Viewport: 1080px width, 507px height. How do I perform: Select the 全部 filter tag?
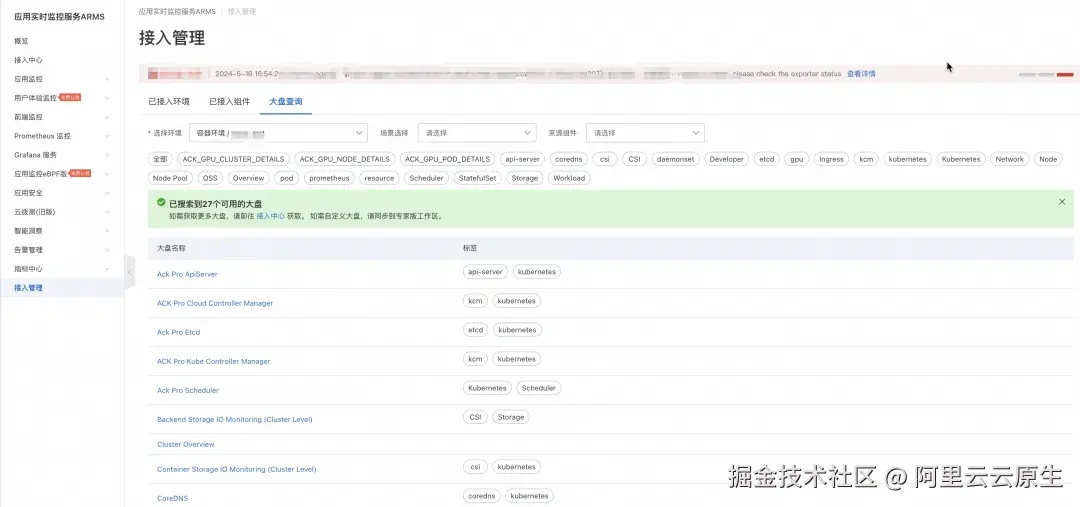(160, 159)
